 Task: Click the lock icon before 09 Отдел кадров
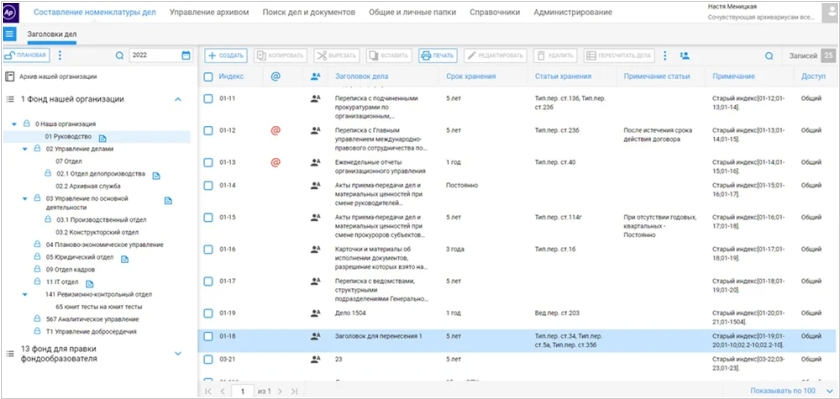point(37,269)
